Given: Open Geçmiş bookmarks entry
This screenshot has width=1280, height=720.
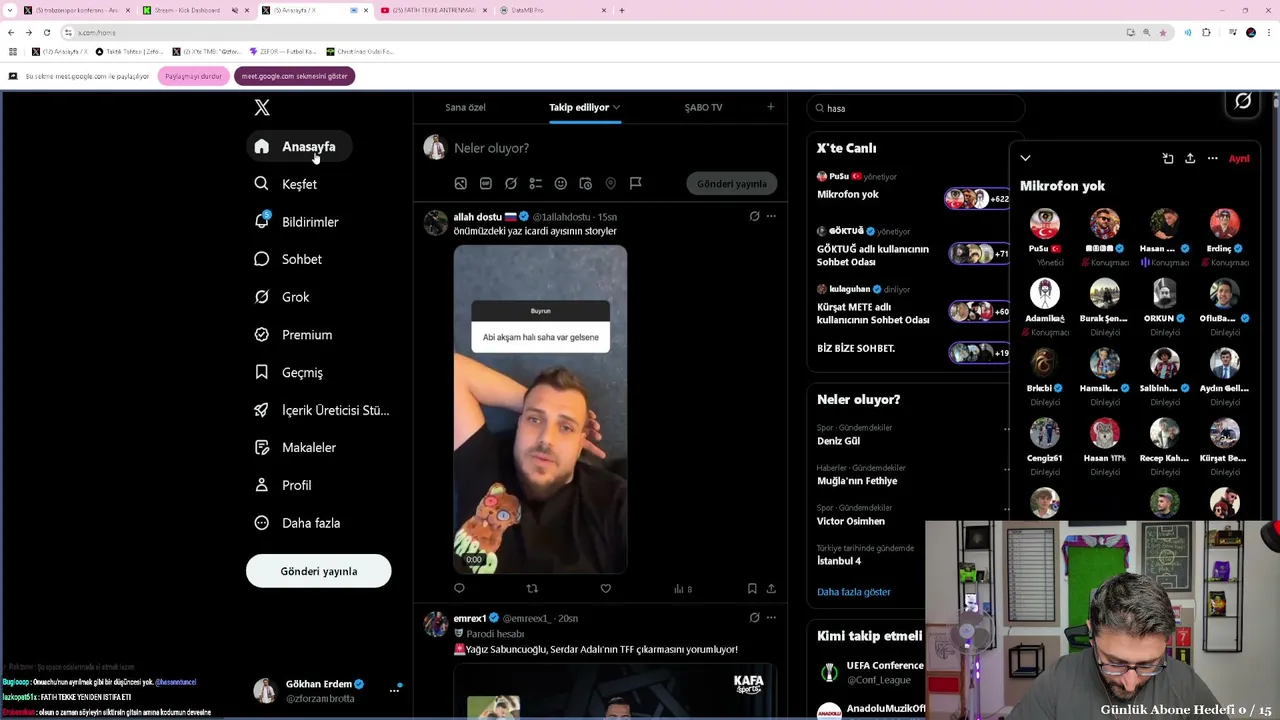Looking at the screenshot, I should 289,372.
